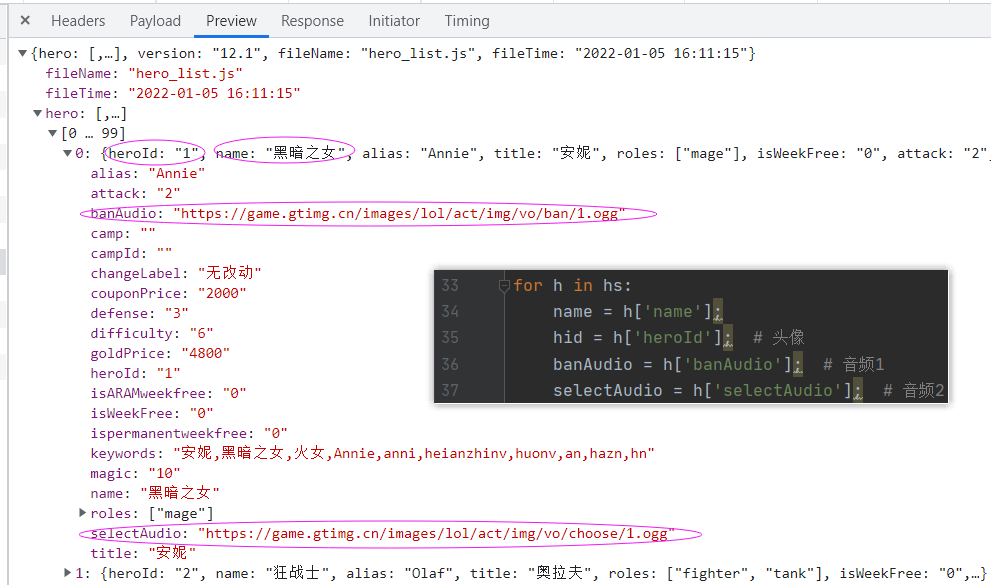Click the banAudio URL value
The height and width of the screenshot is (585, 991).
pyautogui.click(x=399, y=214)
